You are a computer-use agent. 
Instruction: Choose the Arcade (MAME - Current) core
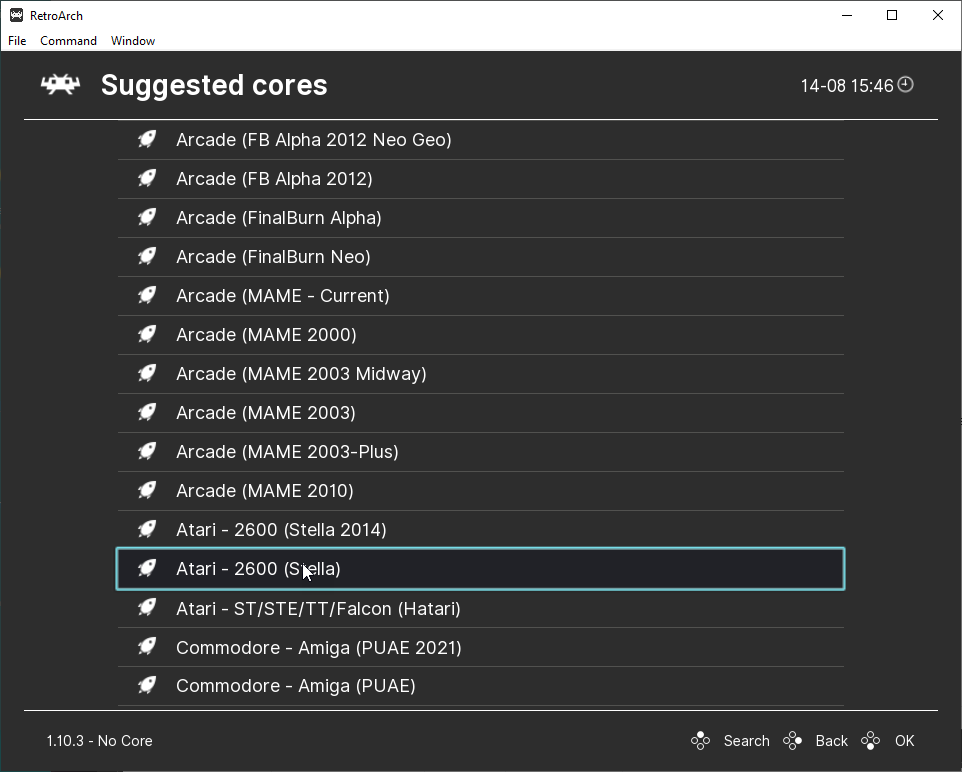tap(283, 296)
